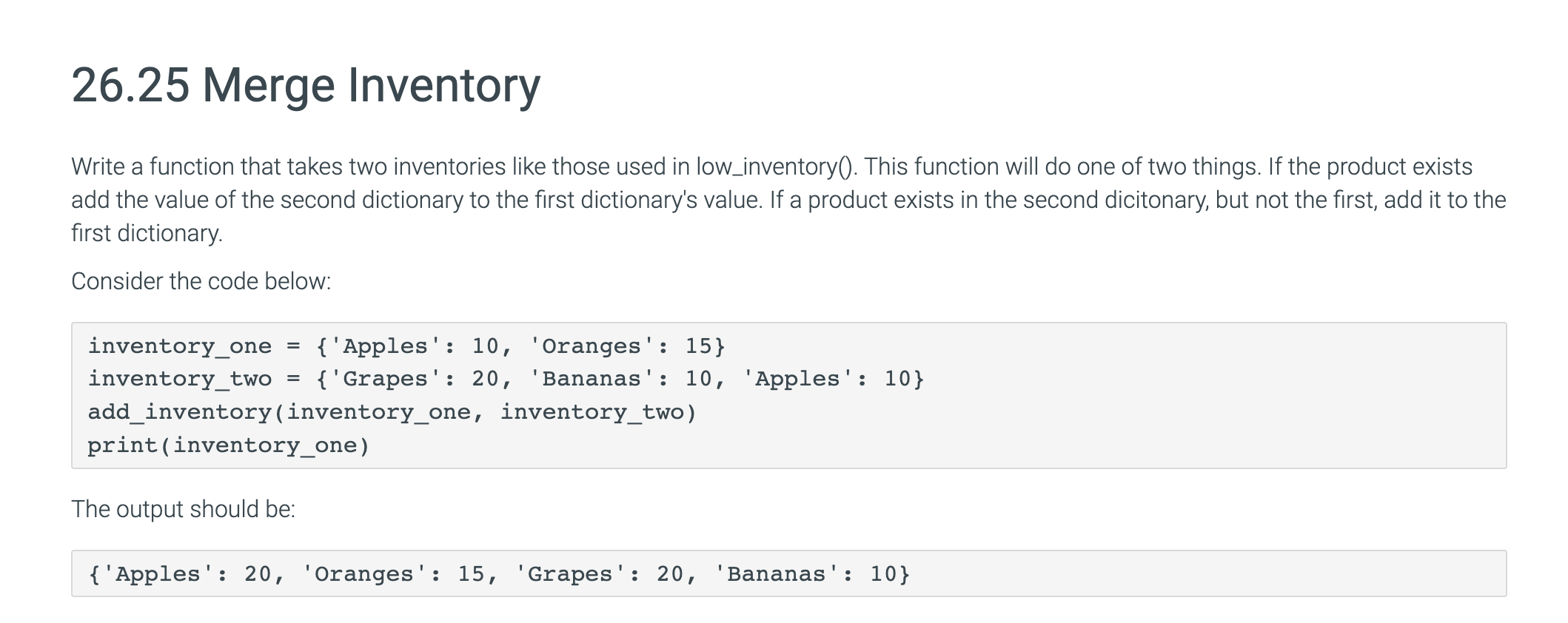Click the "26.25 Merge Inventory" heading
Image resolution: width=1568 pixels, height=623 pixels.
tap(306, 85)
